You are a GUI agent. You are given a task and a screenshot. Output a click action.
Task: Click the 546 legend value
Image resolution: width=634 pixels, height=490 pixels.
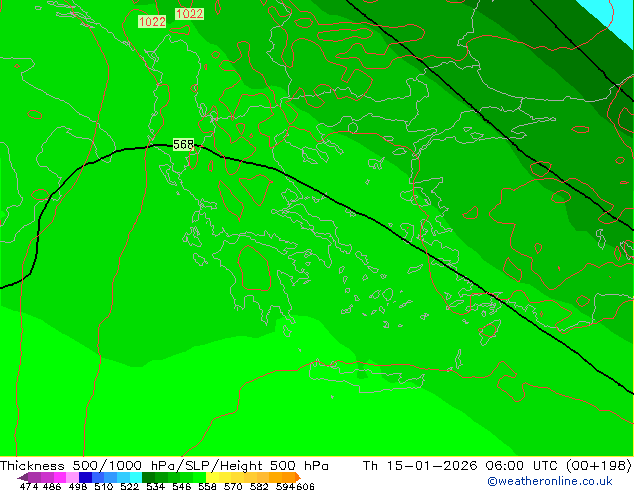pyautogui.click(x=182, y=486)
